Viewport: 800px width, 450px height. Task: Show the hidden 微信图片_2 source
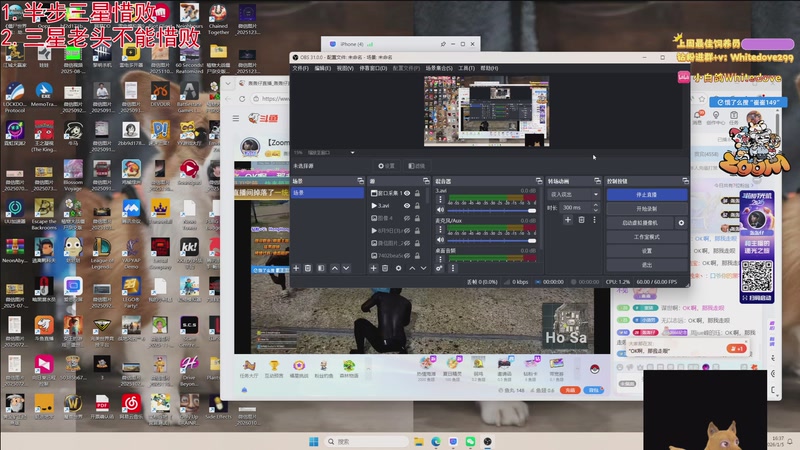click(x=407, y=243)
